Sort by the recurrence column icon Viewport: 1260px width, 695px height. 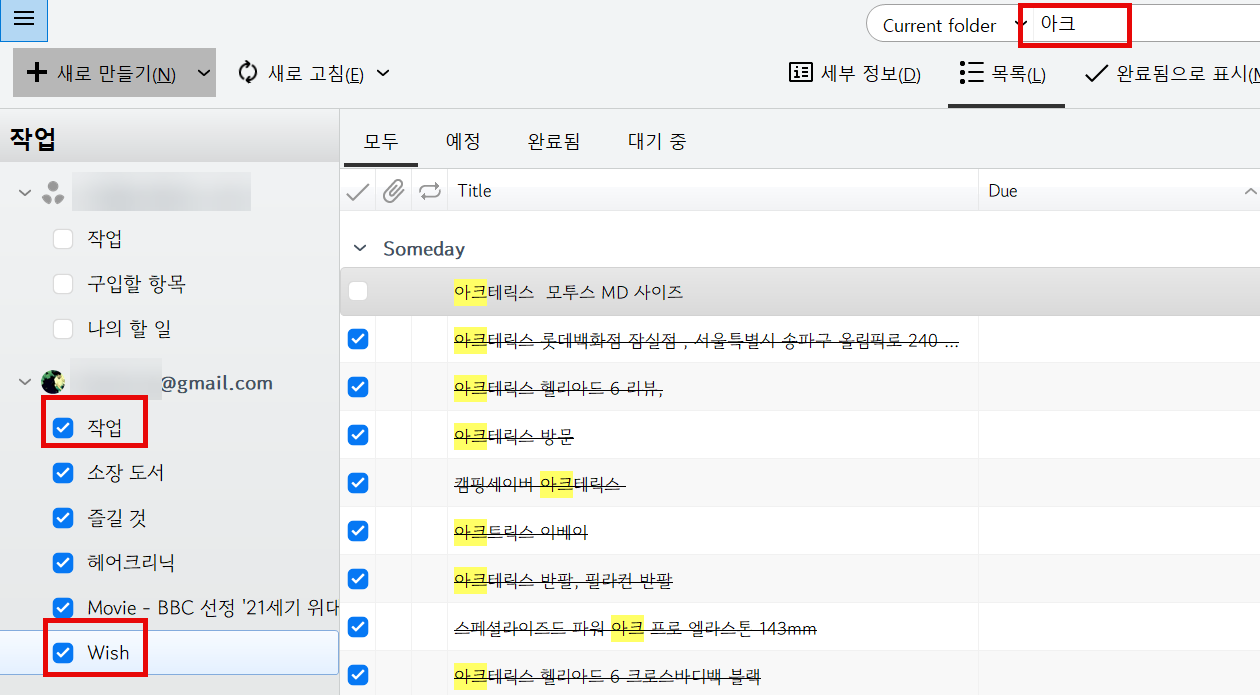click(430, 191)
